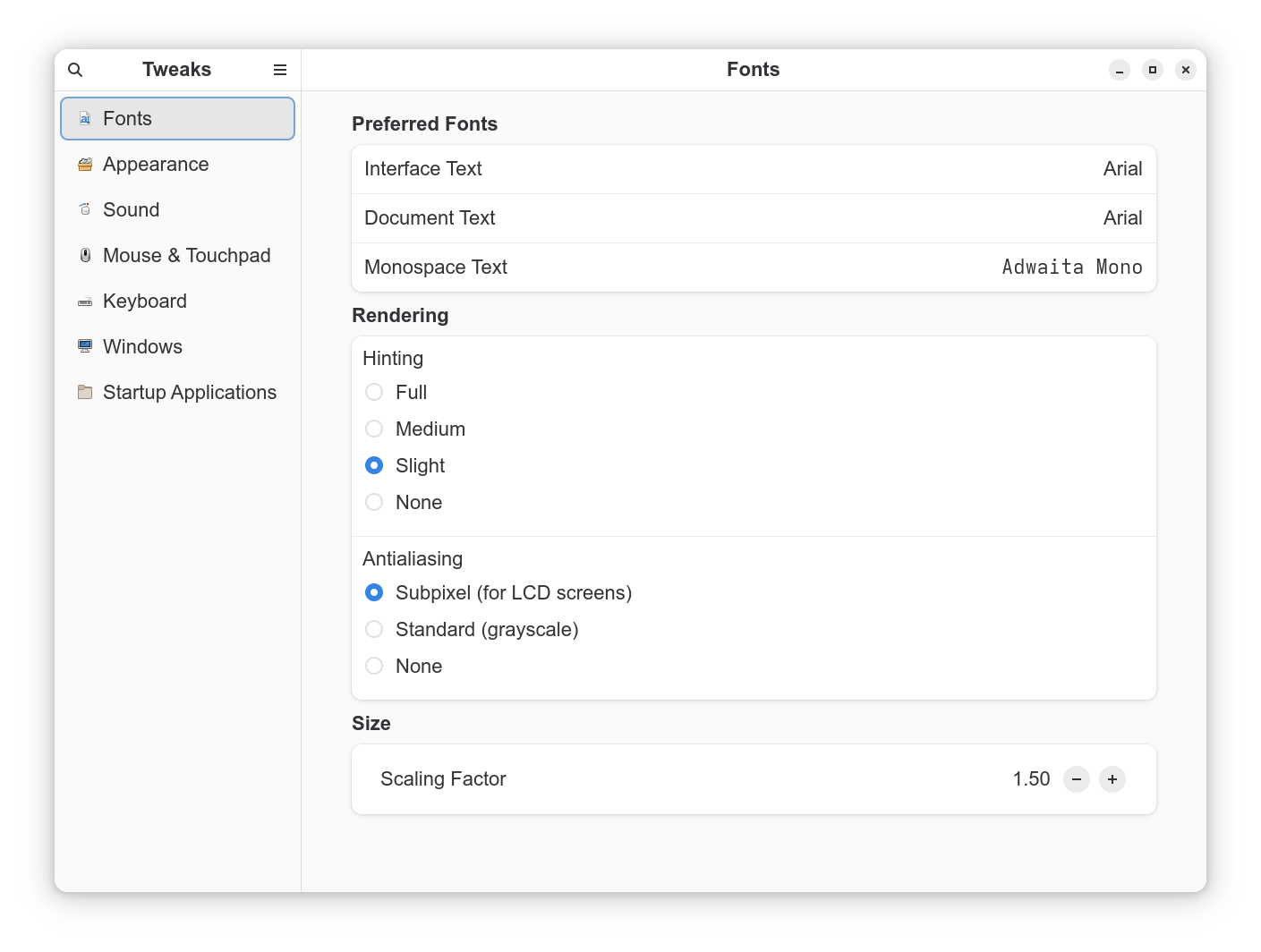Set hinting to None
The height and width of the screenshot is (952, 1261).
[x=374, y=503]
